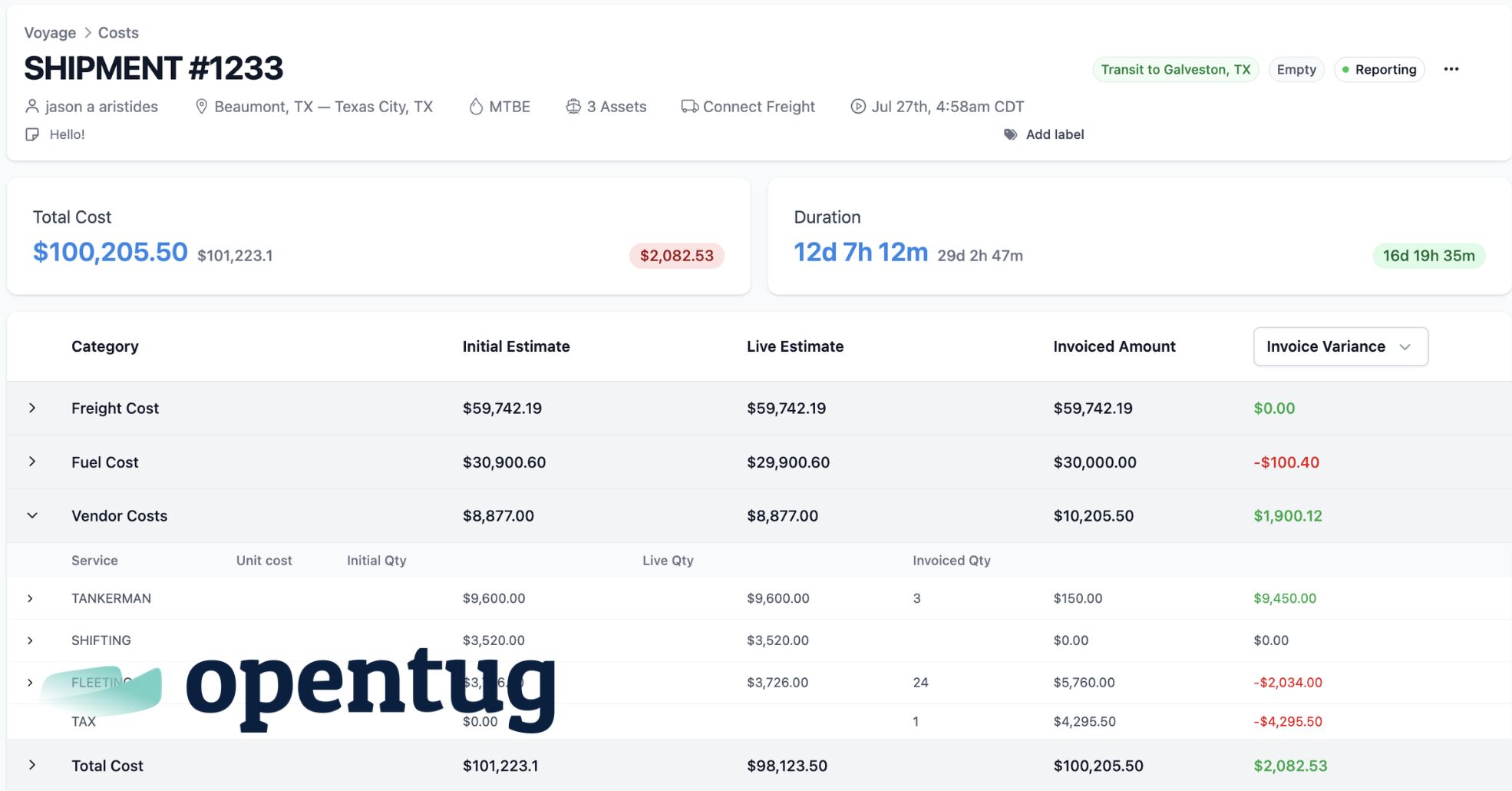Click the TAX service name
1512x791 pixels.
point(84,721)
